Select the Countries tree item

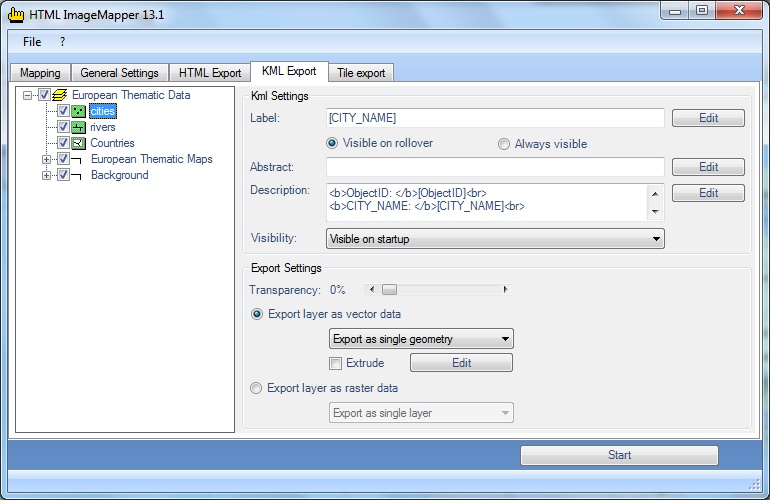[x=112, y=143]
